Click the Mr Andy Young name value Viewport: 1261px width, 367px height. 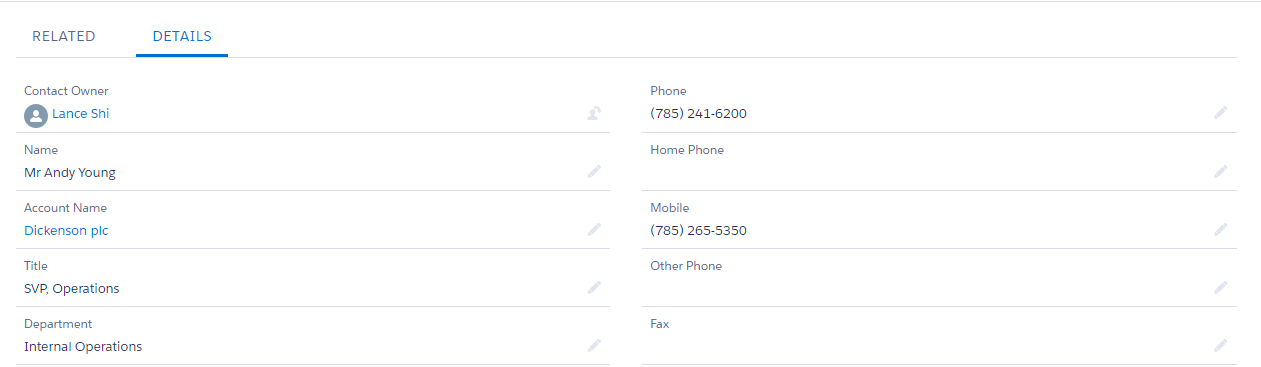pos(70,173)
